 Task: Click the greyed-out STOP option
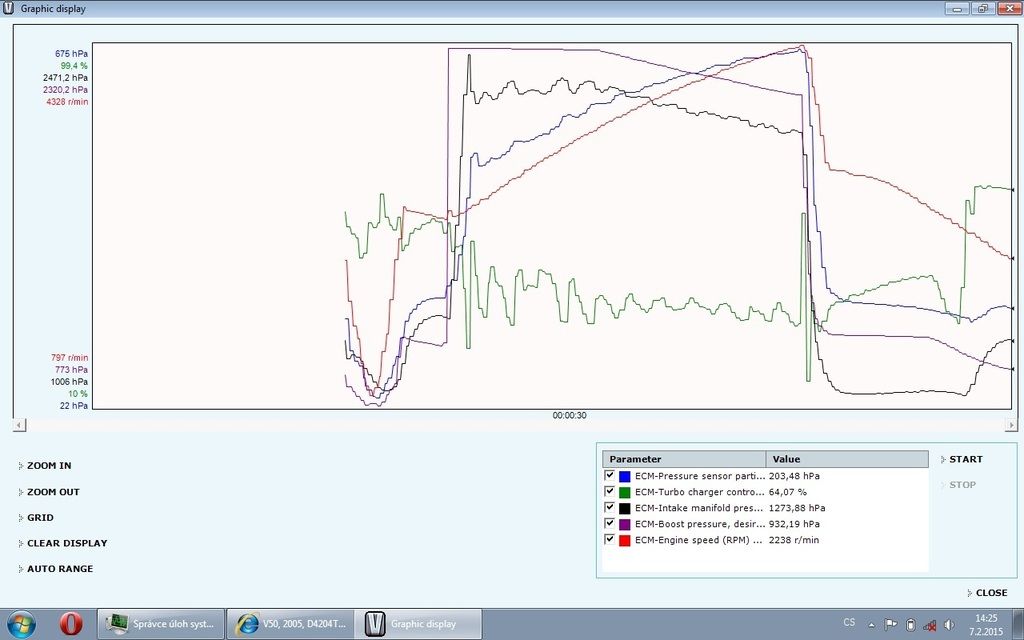pos(962,485)
